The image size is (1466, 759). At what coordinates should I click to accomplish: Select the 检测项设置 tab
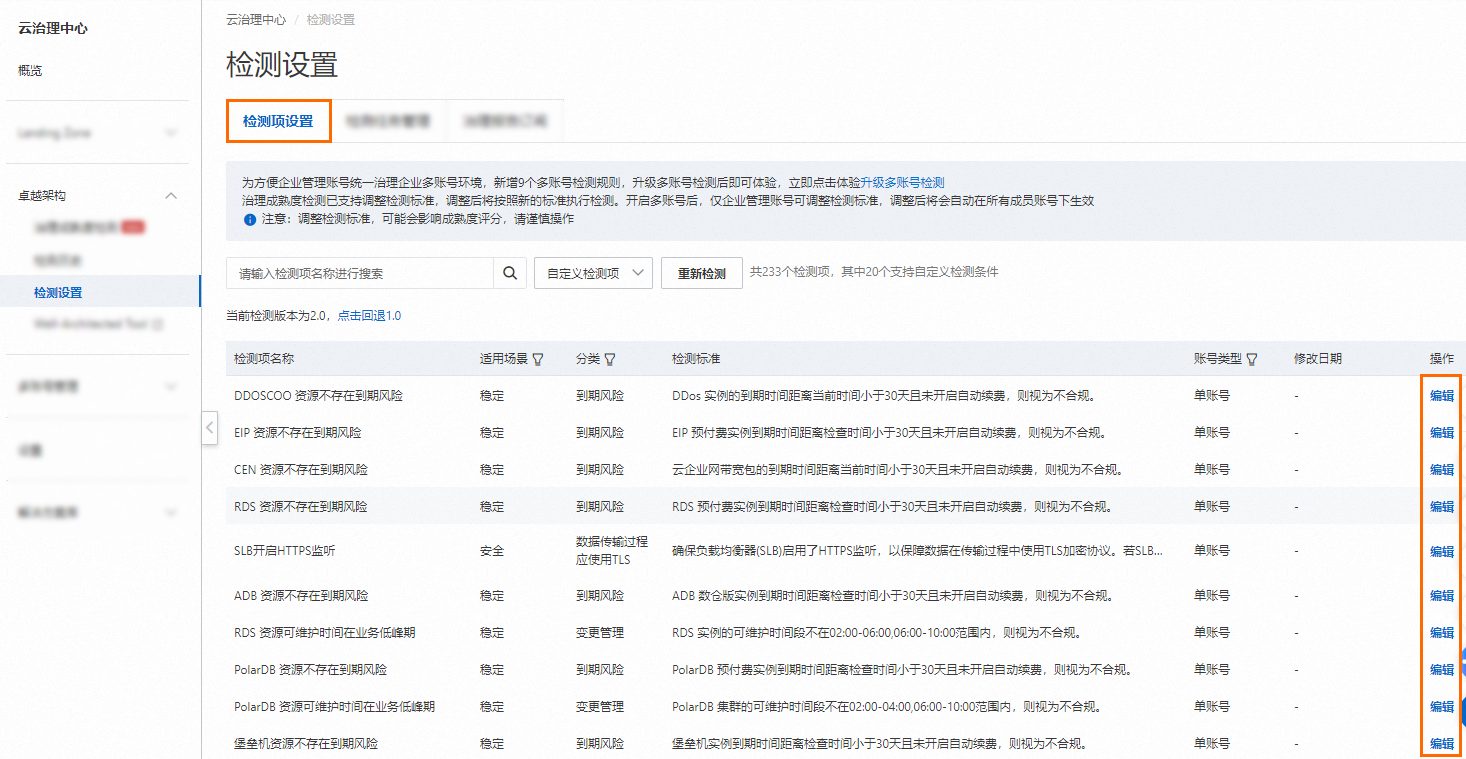click(278, 121)
